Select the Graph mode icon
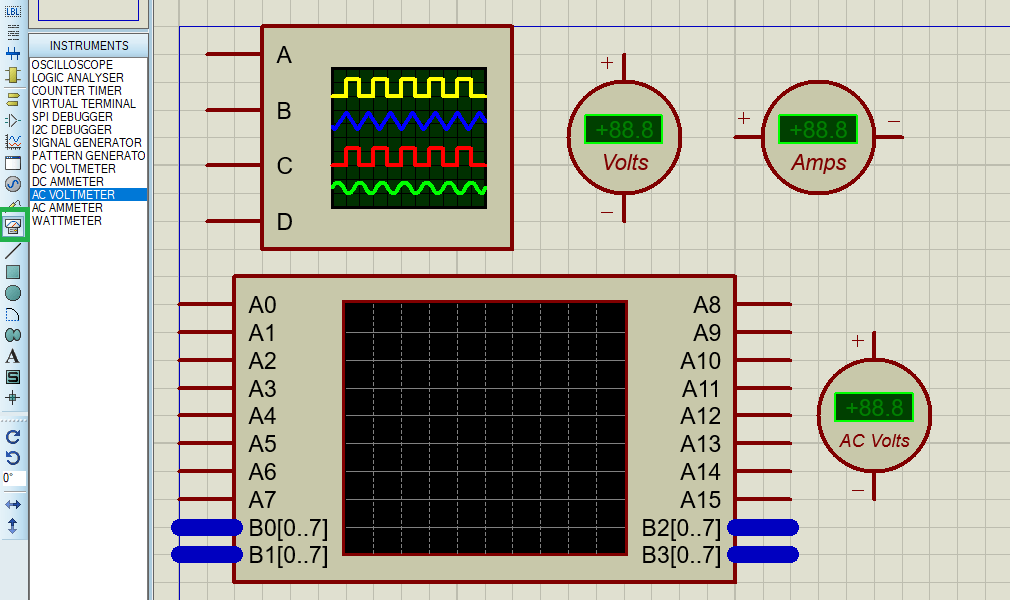This screenshot has width=1010, height=600. pyautogui.click(x=13, y=142)
